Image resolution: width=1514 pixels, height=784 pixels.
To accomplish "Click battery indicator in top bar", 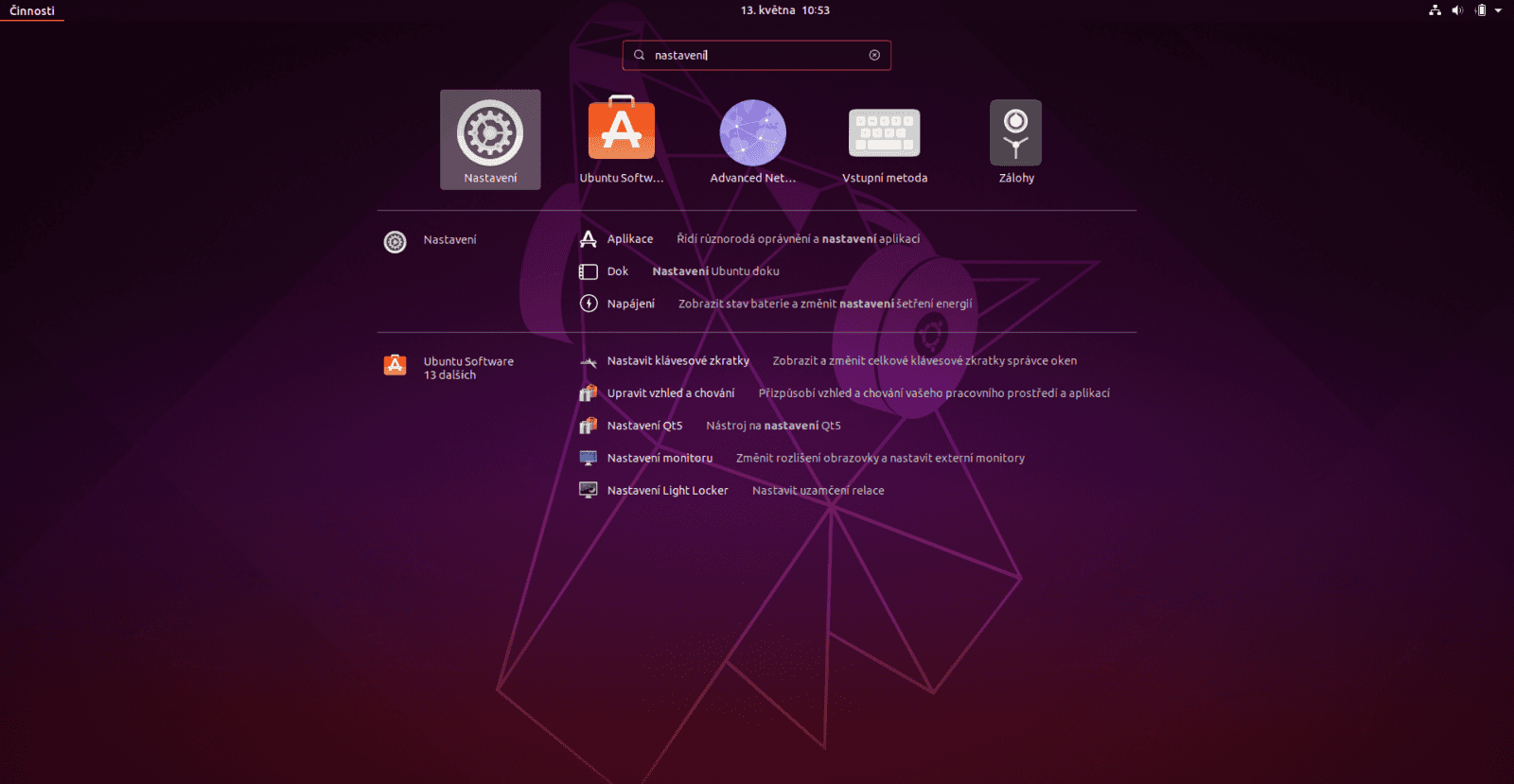I will point(1481,10).
